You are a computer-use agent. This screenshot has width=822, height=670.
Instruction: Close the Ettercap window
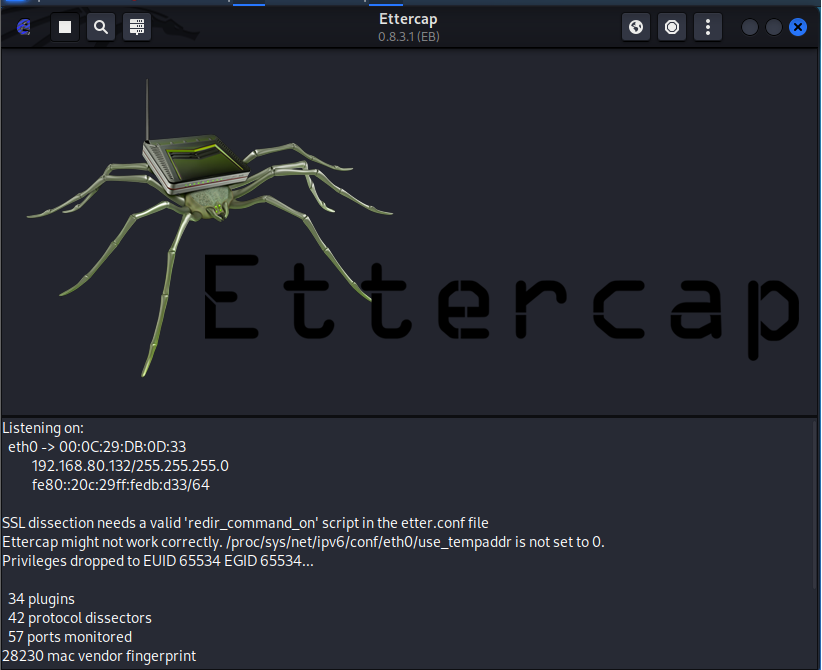point(798,27)
